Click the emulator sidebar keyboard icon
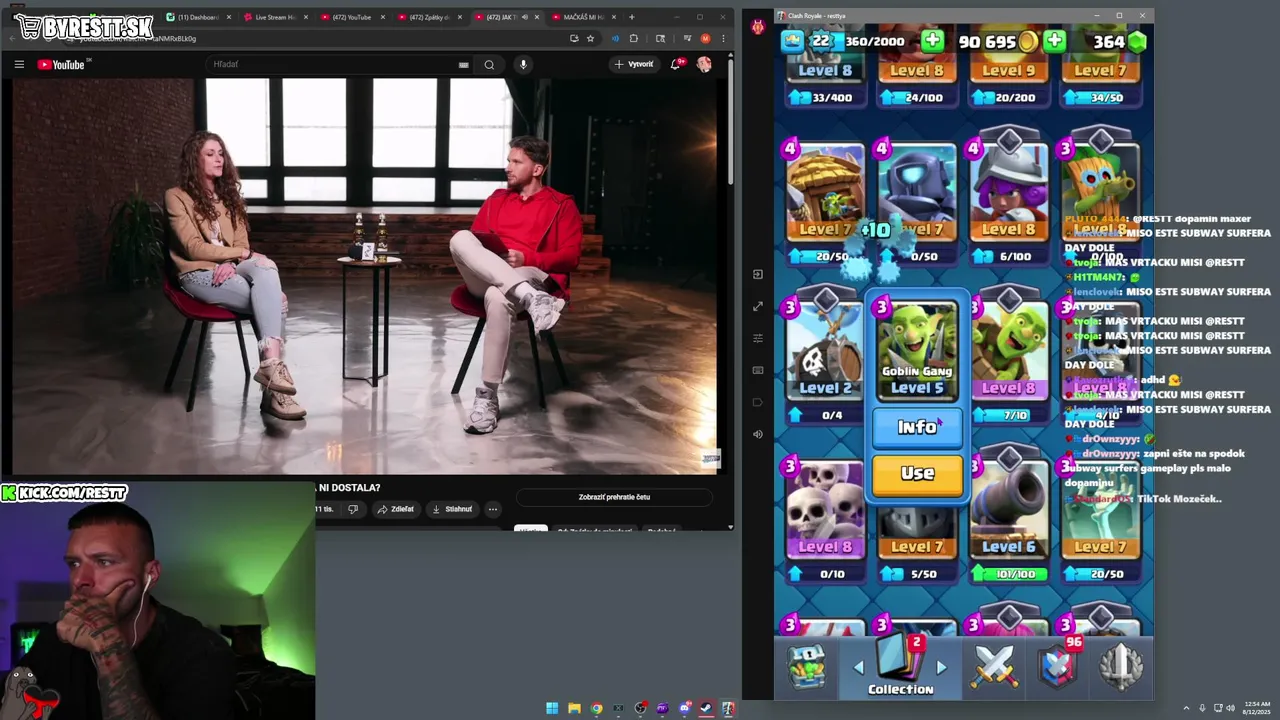 pos(757,370)
